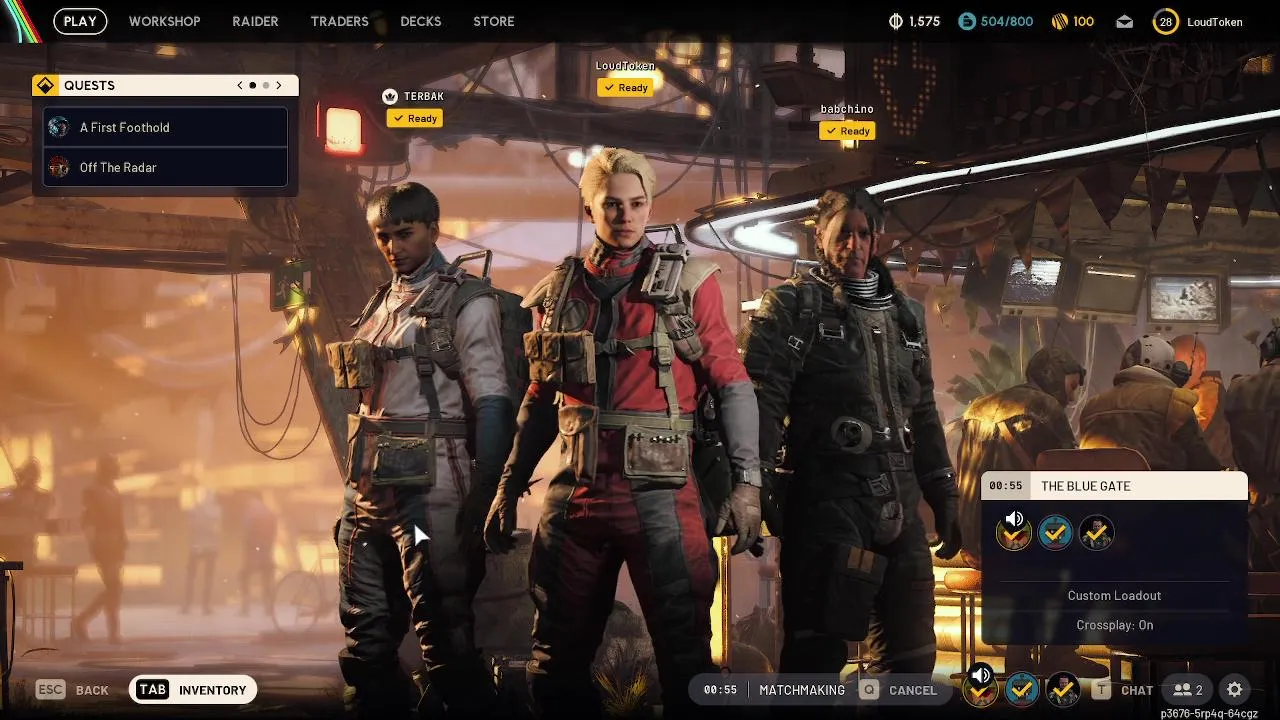CANCEL the matchmaking
Viewport: 1280px width, 720px height.
click(913, 690)
